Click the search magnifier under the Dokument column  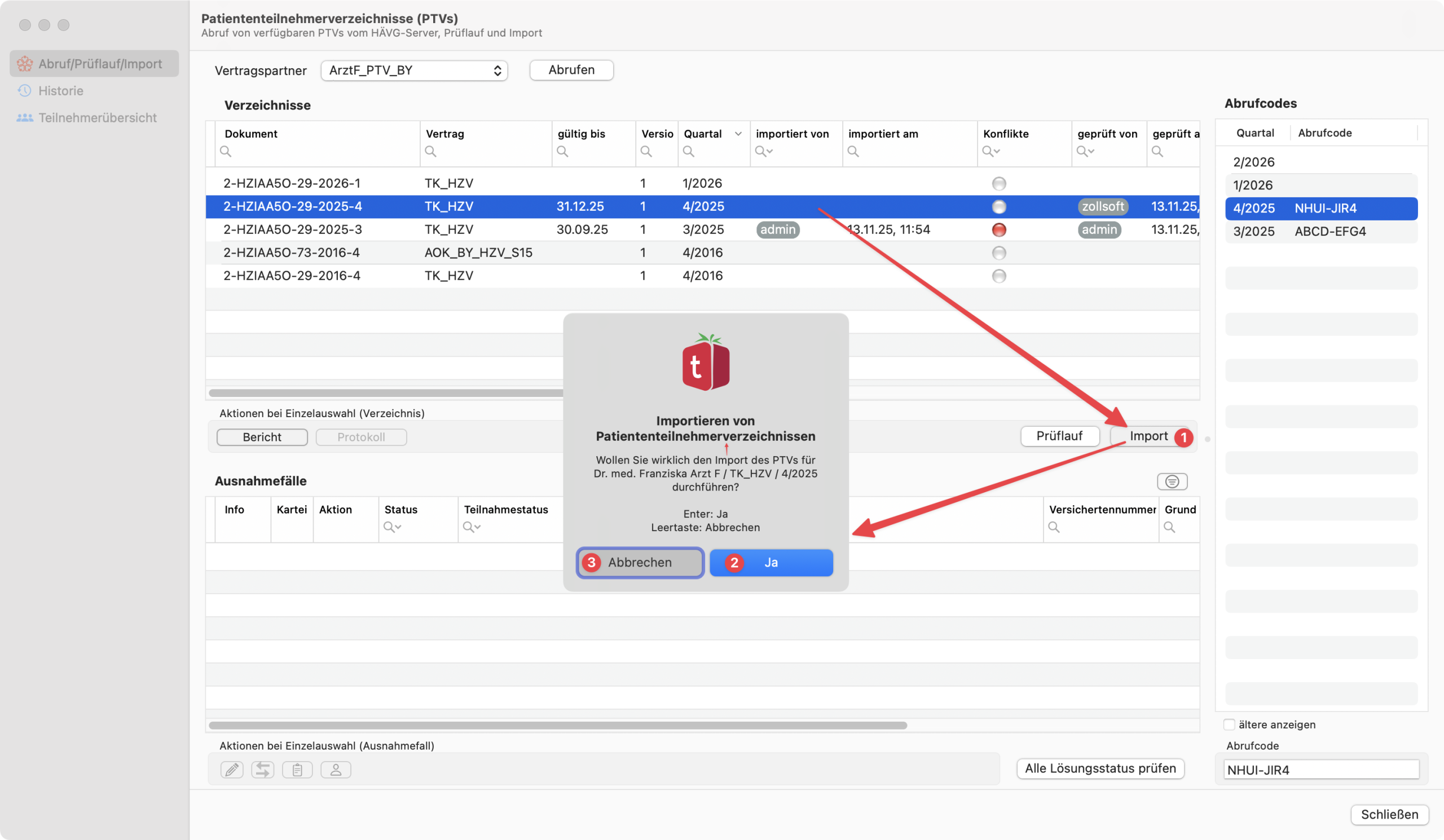click(226, 151)
